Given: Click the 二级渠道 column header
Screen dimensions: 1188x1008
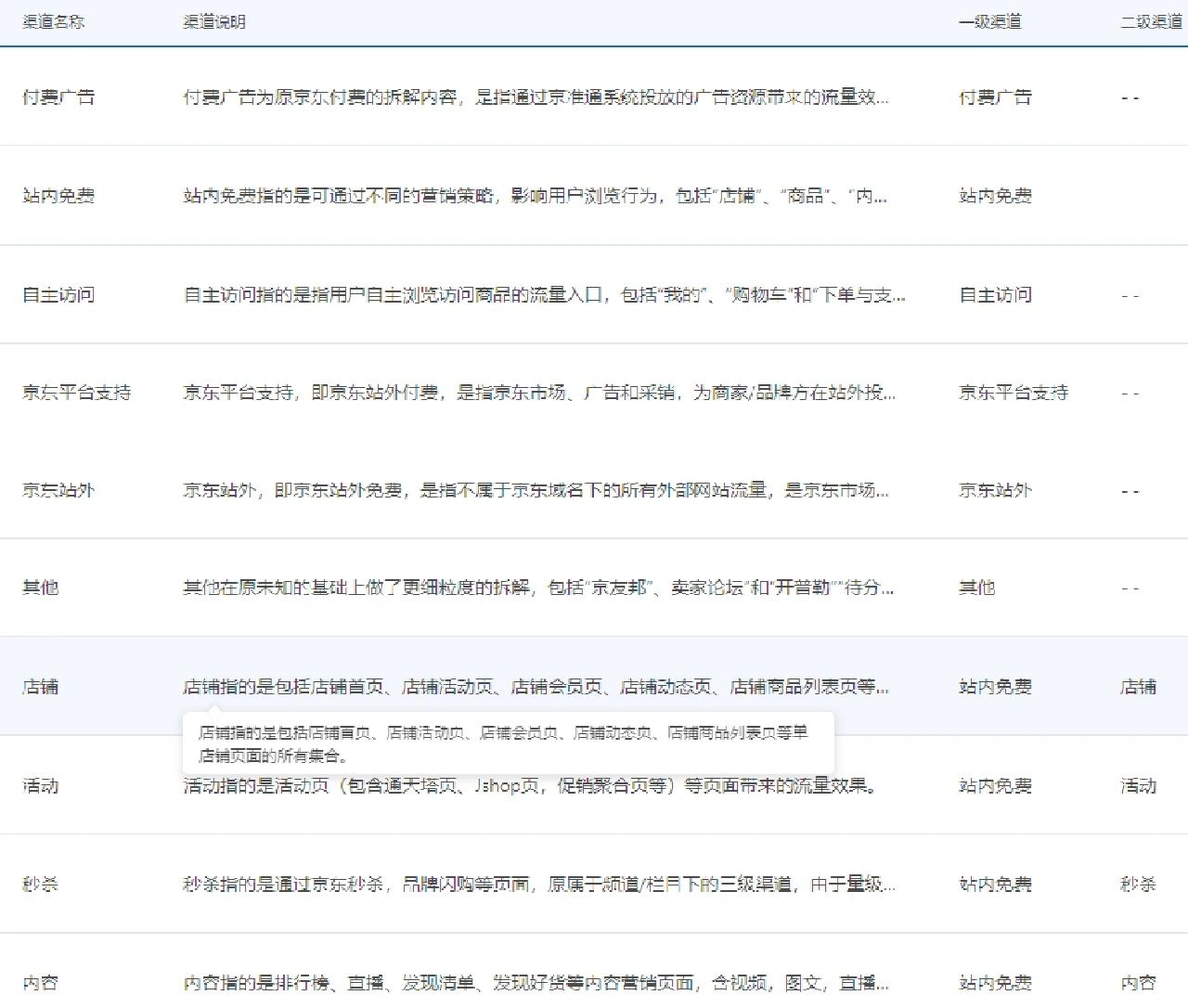Looking at the screenshot, I should point(1152,21).
